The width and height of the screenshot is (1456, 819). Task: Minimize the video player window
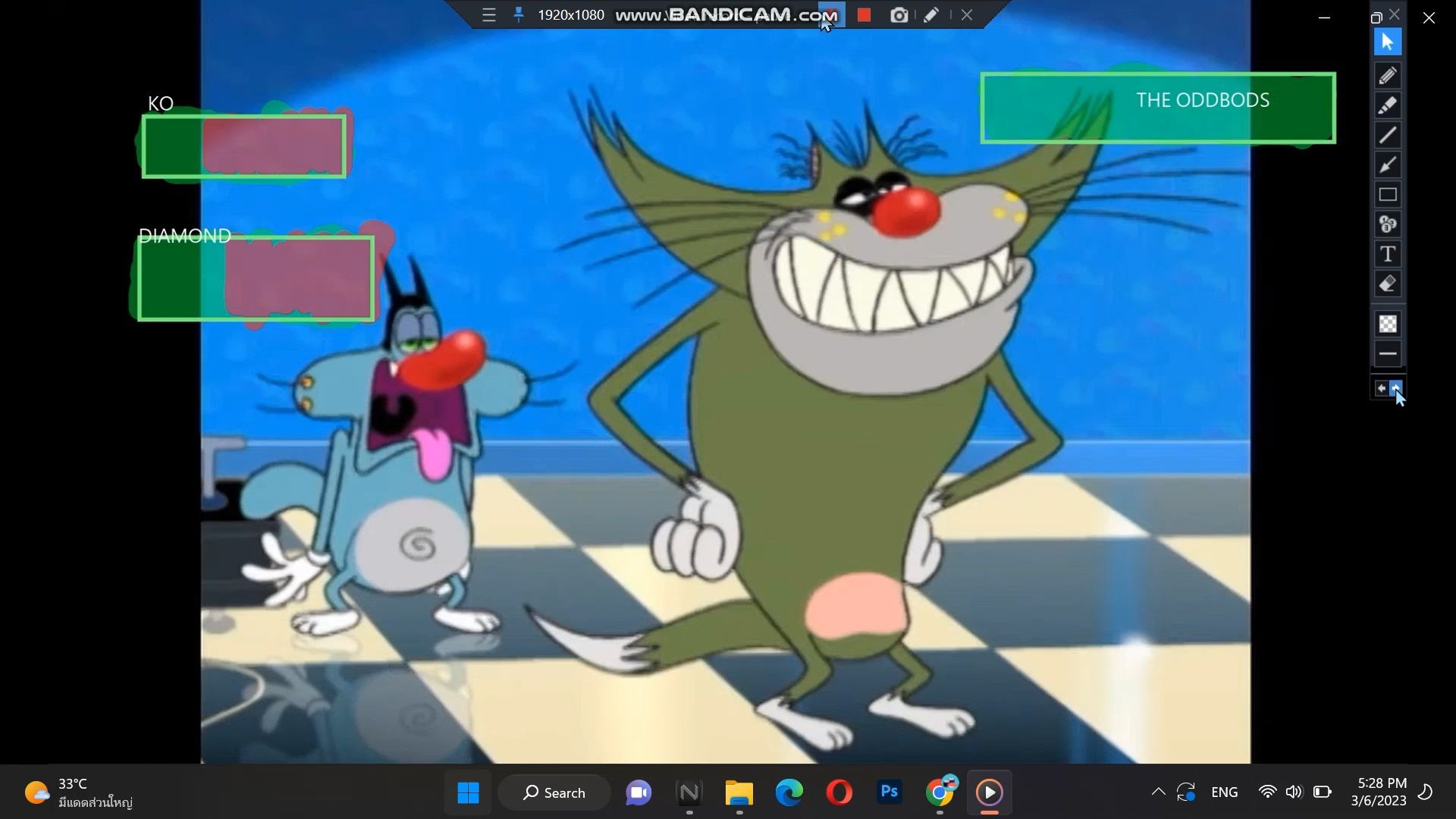tap(1325, 17)
